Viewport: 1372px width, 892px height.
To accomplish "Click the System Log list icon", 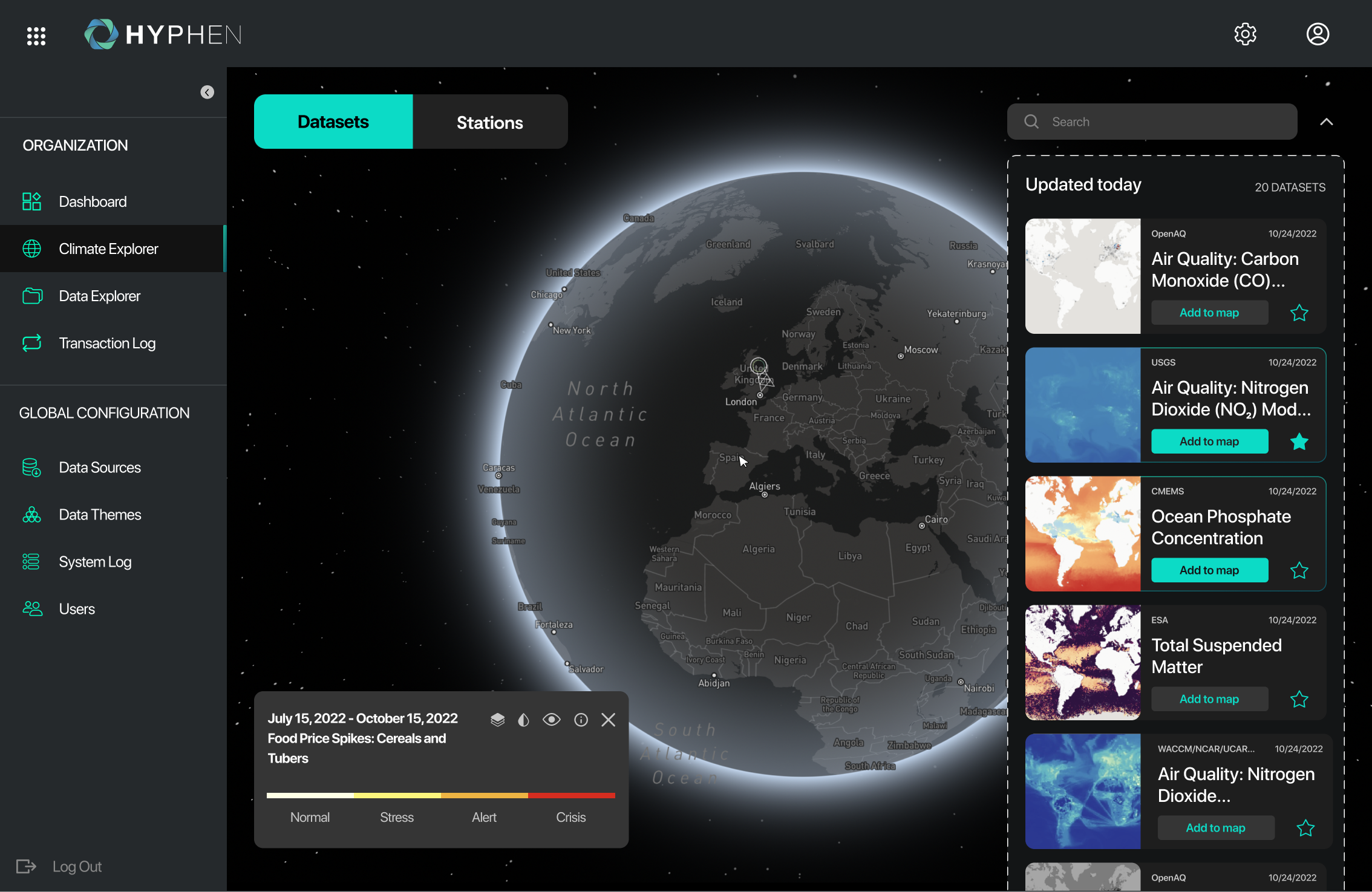I will coord(31,562).
